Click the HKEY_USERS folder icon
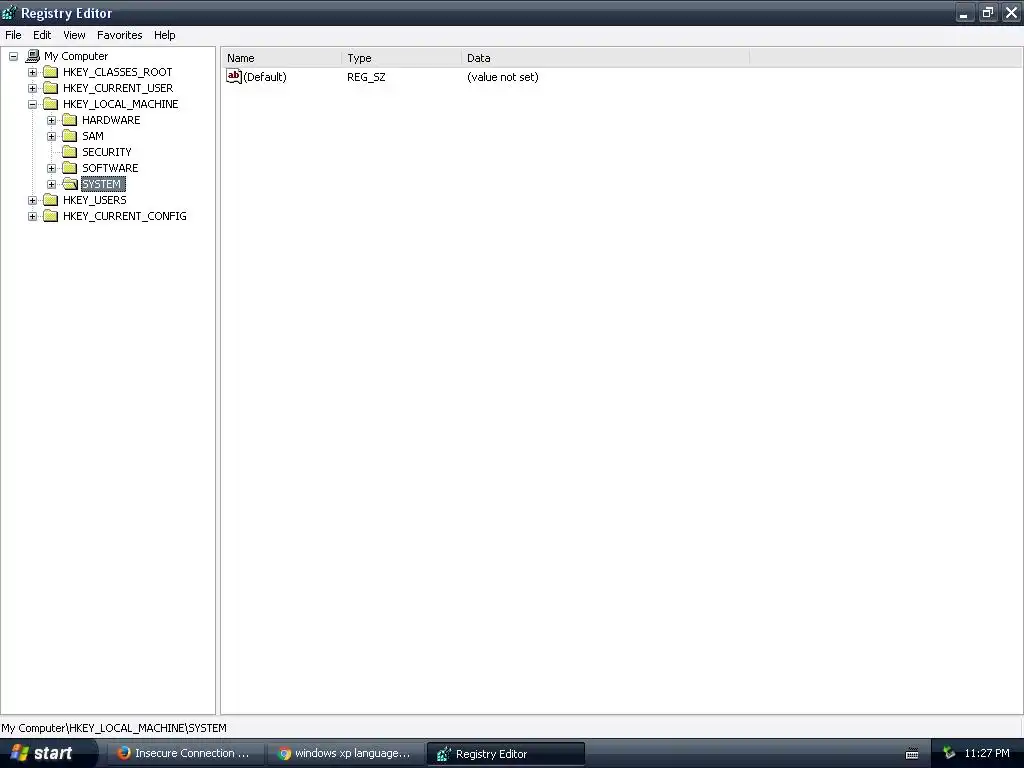The image size is (1024, 768). click(x=50, y=200)
